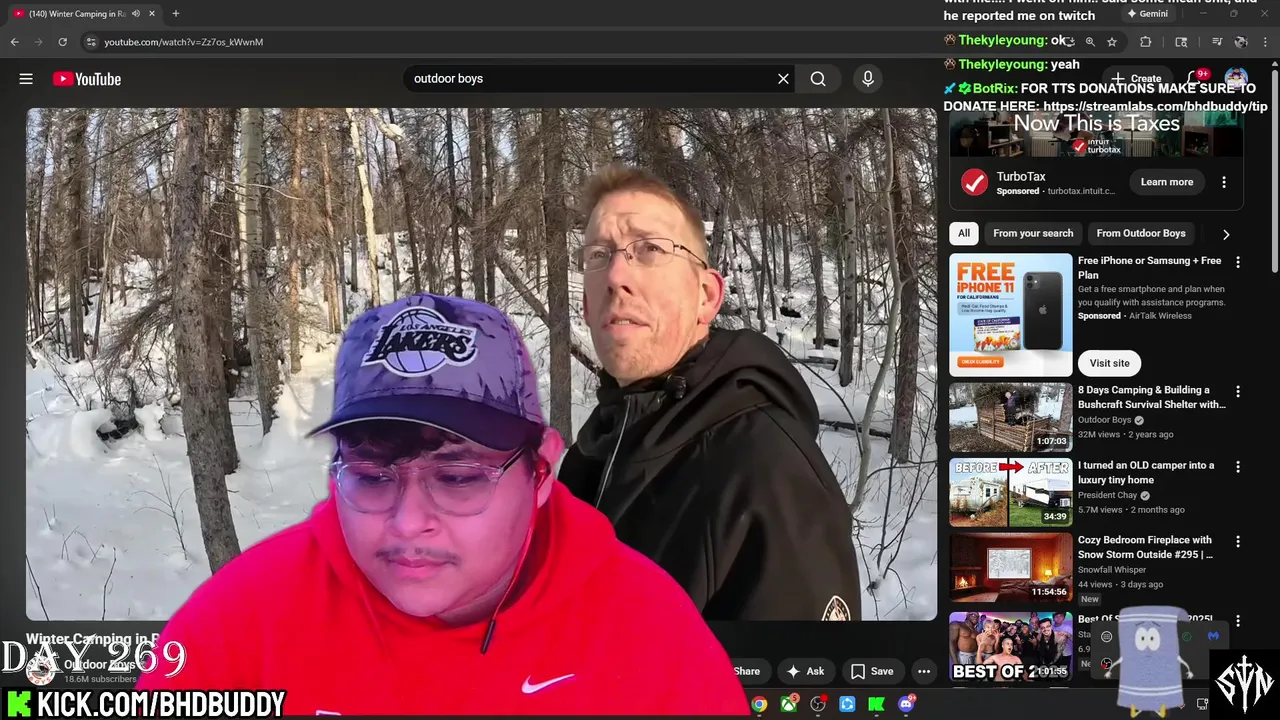Open Discord from the taskbar

906,704
